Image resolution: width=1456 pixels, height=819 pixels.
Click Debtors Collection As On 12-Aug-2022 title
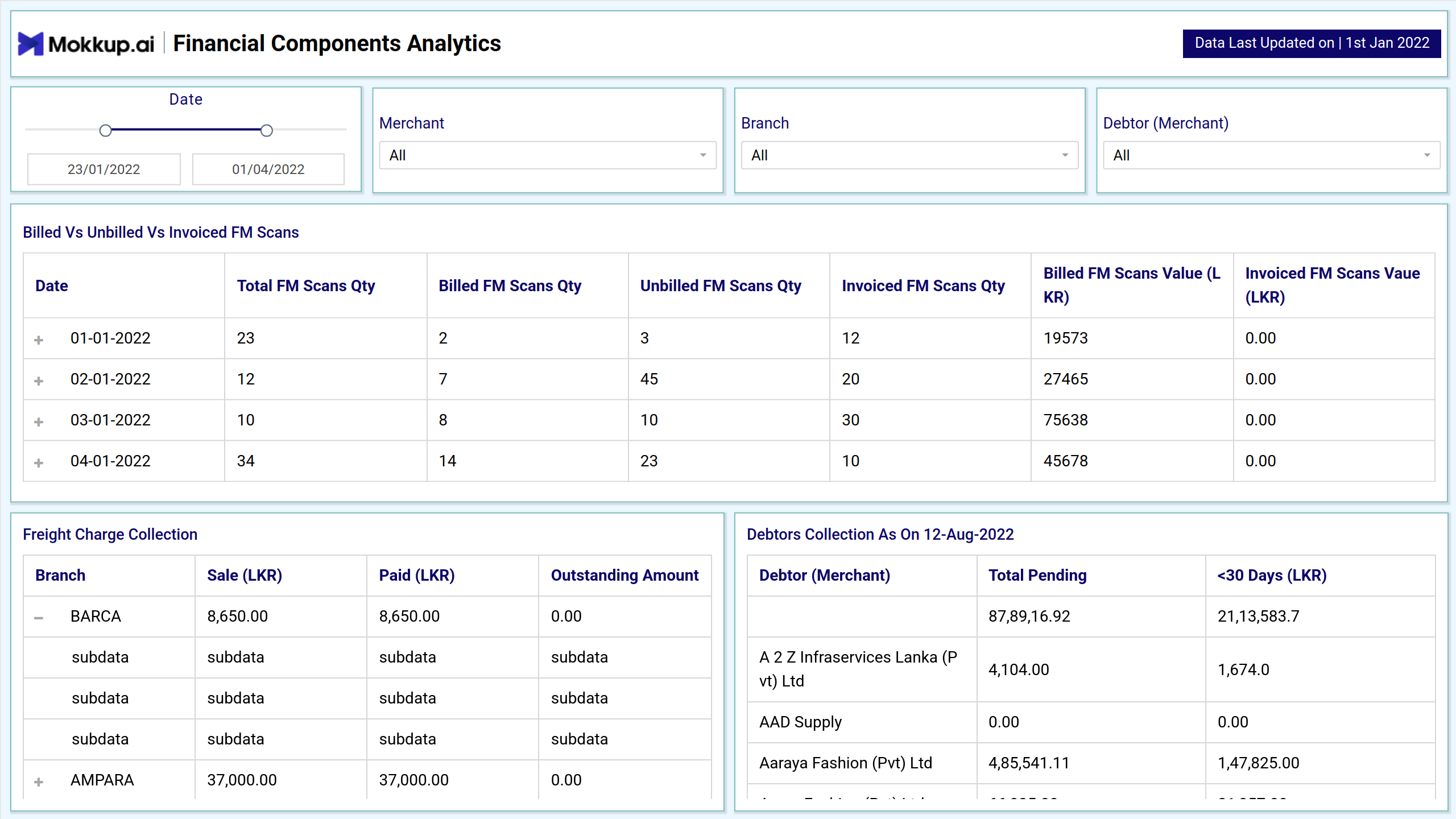click(x=880, y=534)
